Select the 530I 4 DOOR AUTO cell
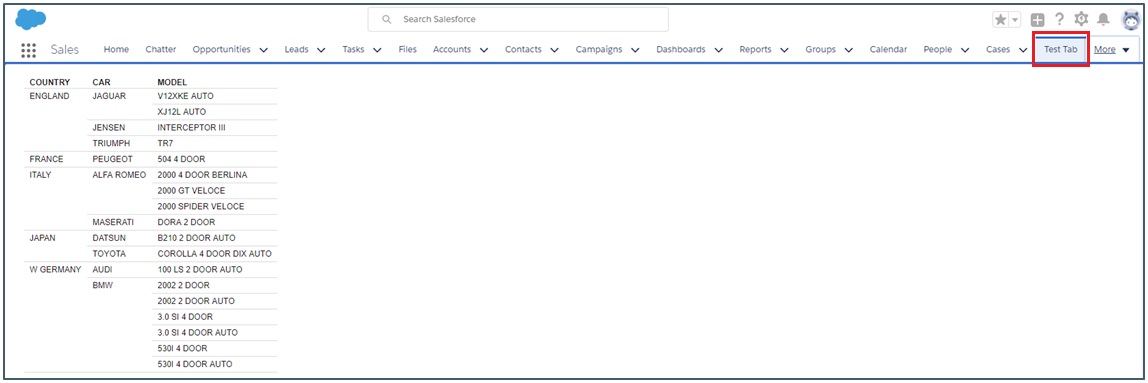This screenshot has height=383, width=1148. [x=195, y=364]
